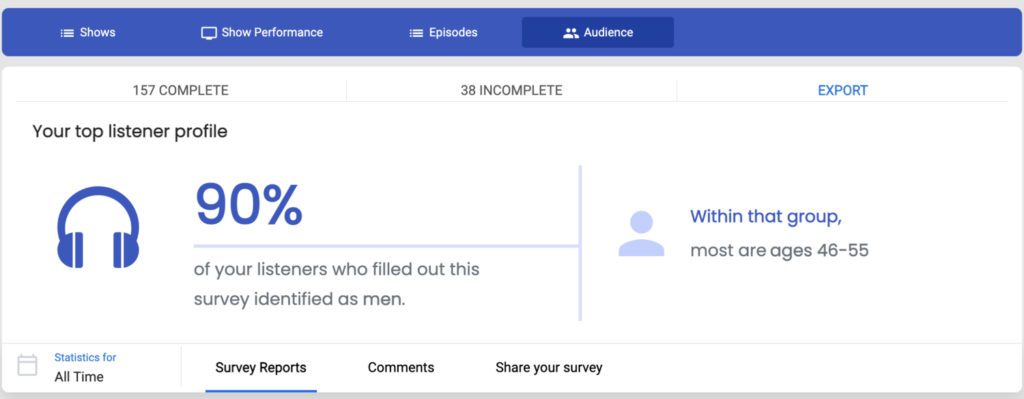Open the Share your survey tab

[x=549, y=368]
